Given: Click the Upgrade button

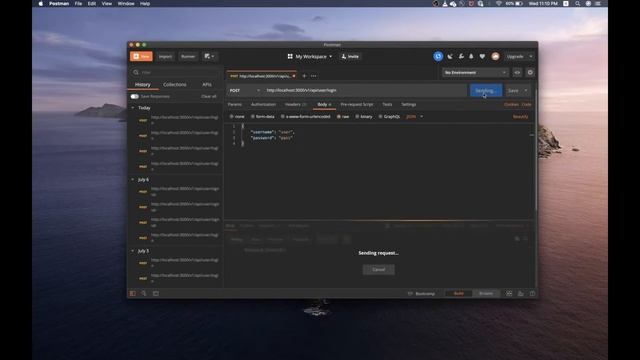Looking at the screenshot, I should click(x=515, y=56).
